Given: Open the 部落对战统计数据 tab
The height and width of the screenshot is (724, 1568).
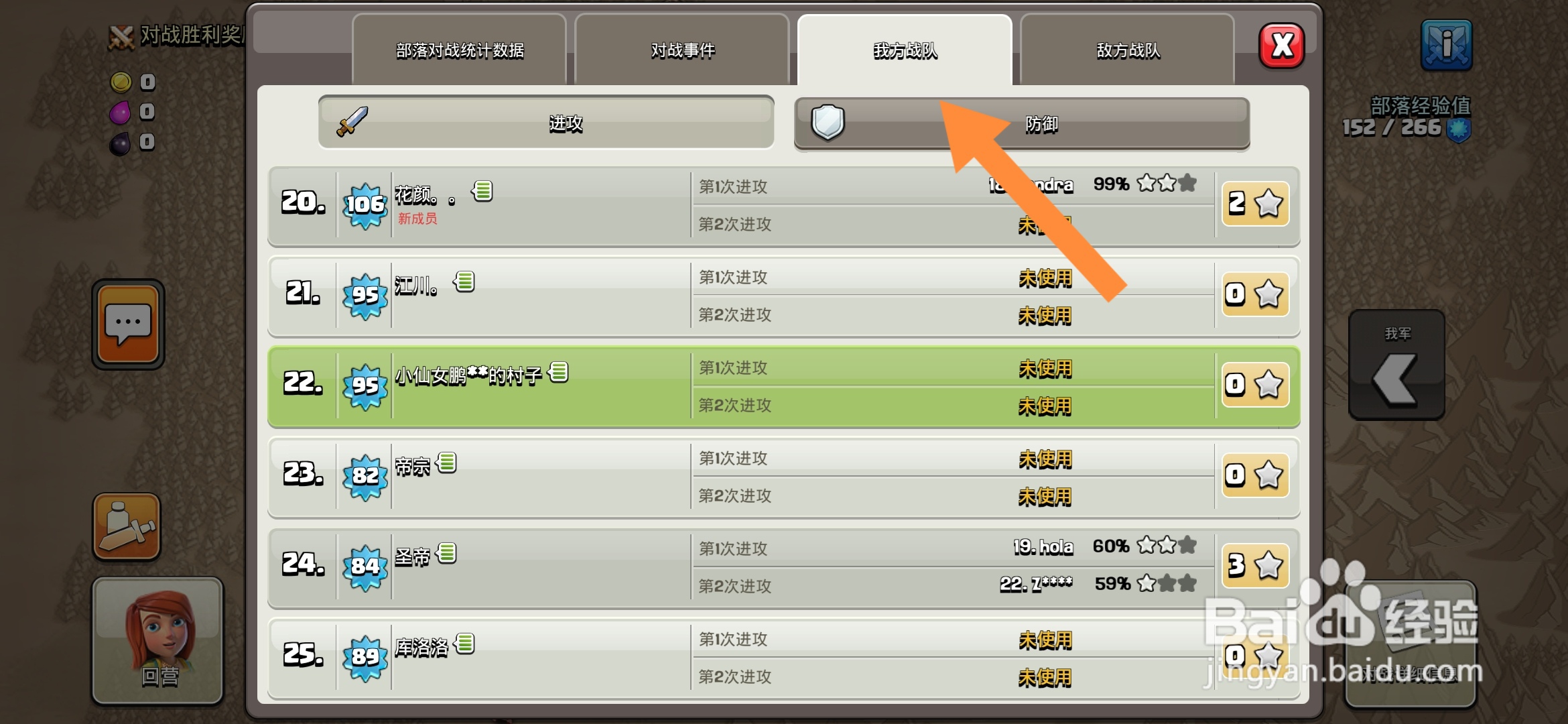Looking at the screenshot, I should 459,50.
